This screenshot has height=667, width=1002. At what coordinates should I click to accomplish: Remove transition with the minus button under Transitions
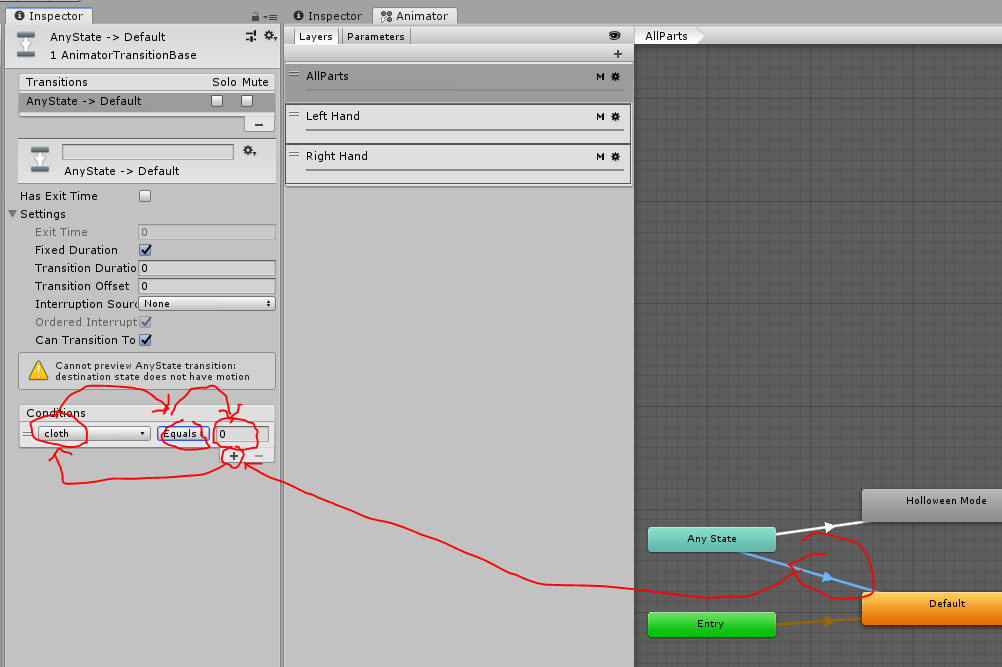point(259,125)
